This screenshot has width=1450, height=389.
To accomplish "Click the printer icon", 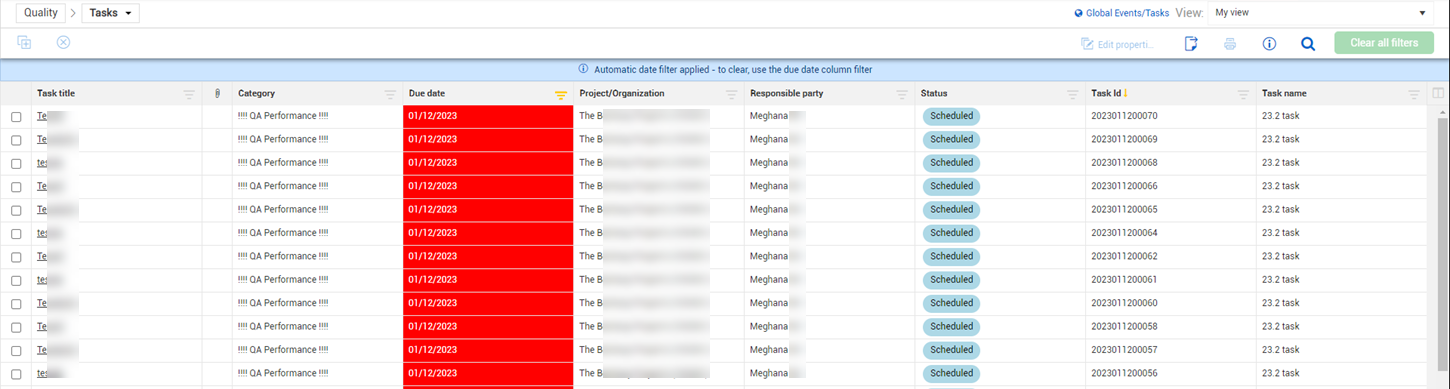I will tap(1230, 44).
